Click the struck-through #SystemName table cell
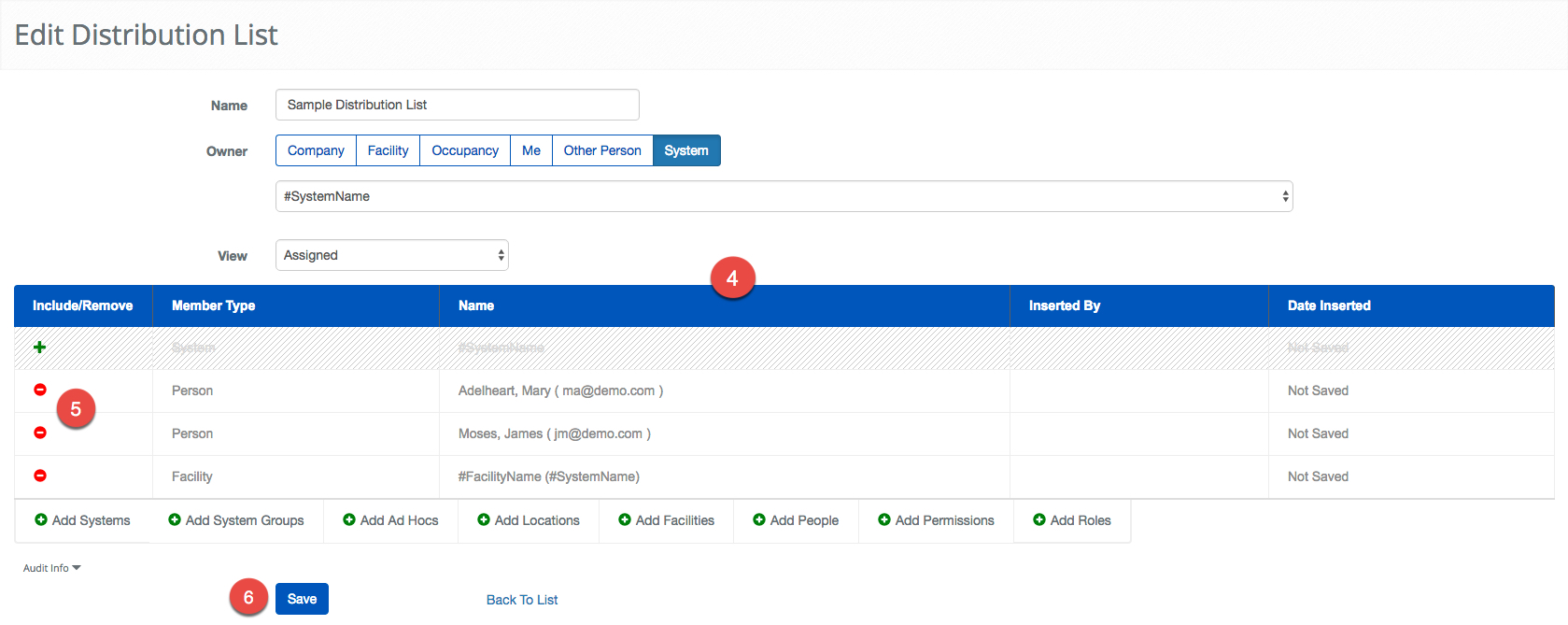Viewport: 1568px width, 625px height. click(725, 348)
